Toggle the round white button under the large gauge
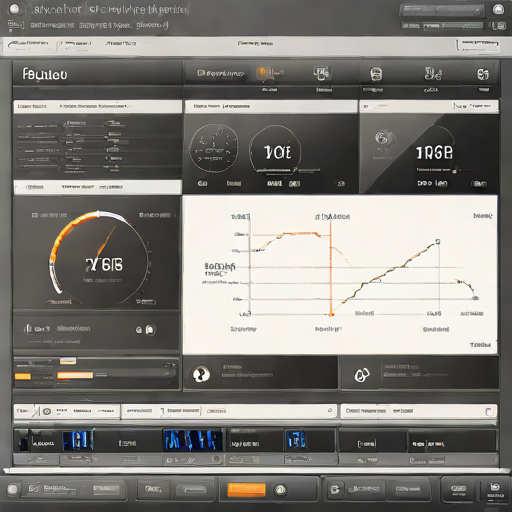The image size is (512, 512). pyautogui.click(x=150, y=330)
